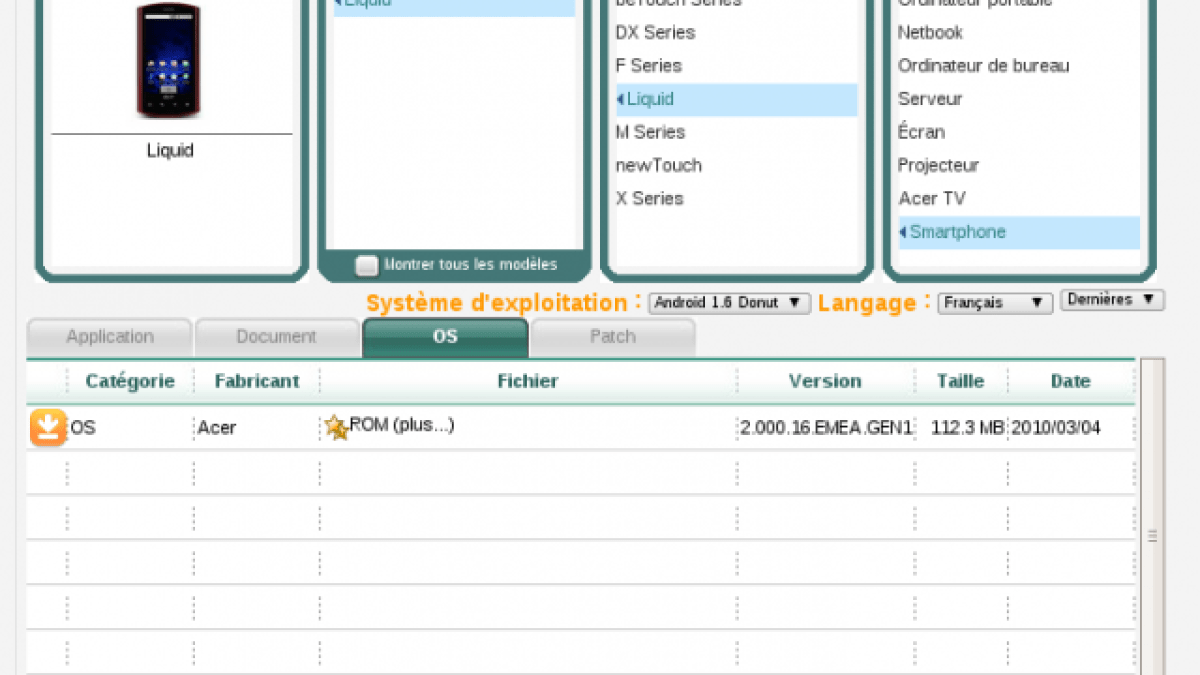Click the file table vertical scrollbar handle
This screenshot has height=675, width=1200.
pos(1152,536)
